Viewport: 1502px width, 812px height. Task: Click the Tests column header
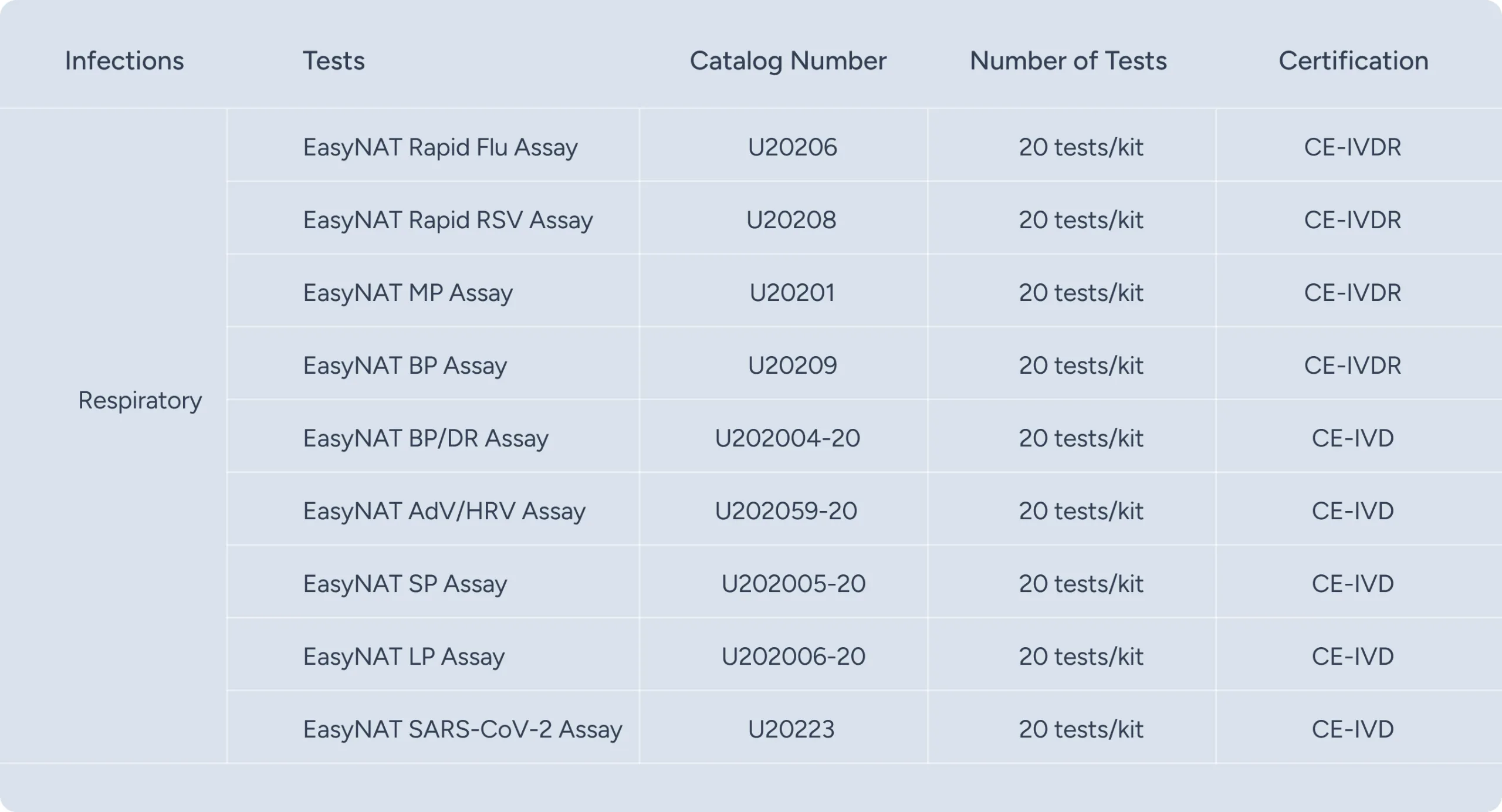pos(333,61)
